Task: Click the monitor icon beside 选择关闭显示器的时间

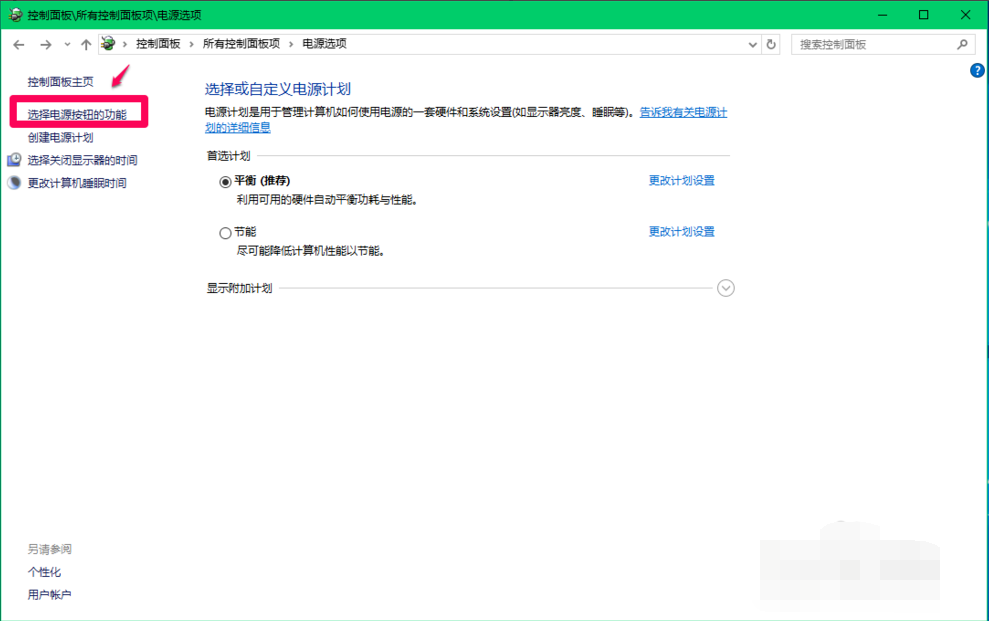Action: pos(14,160)
